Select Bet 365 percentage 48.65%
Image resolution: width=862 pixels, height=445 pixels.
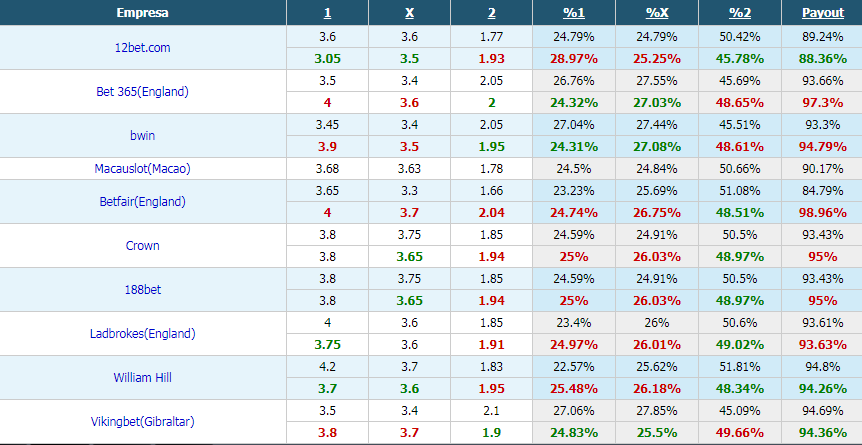[739, 103]
